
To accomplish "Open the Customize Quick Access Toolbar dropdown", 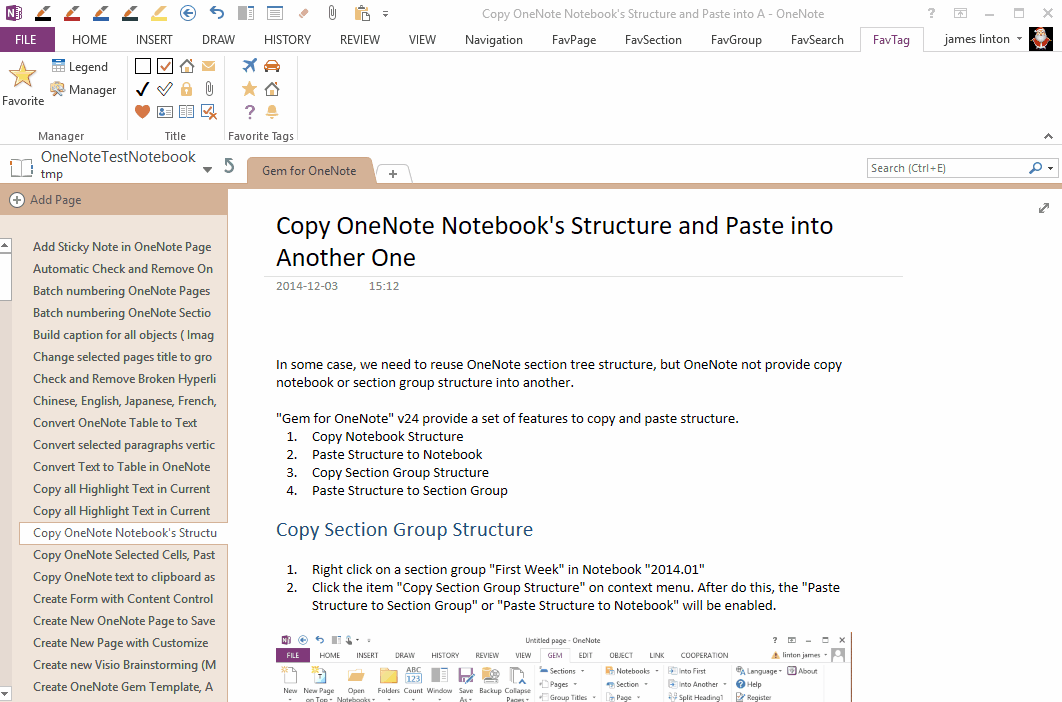I will coord(385,14).
